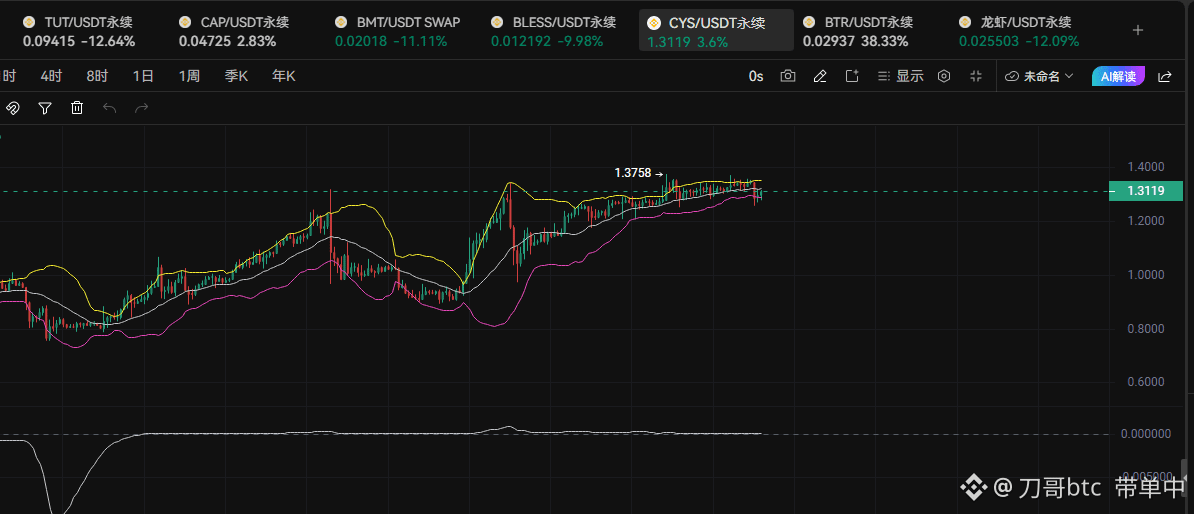1194x514 pixels.
Task: Click the 1.0000 price axis label
Action: [1146, 275]
